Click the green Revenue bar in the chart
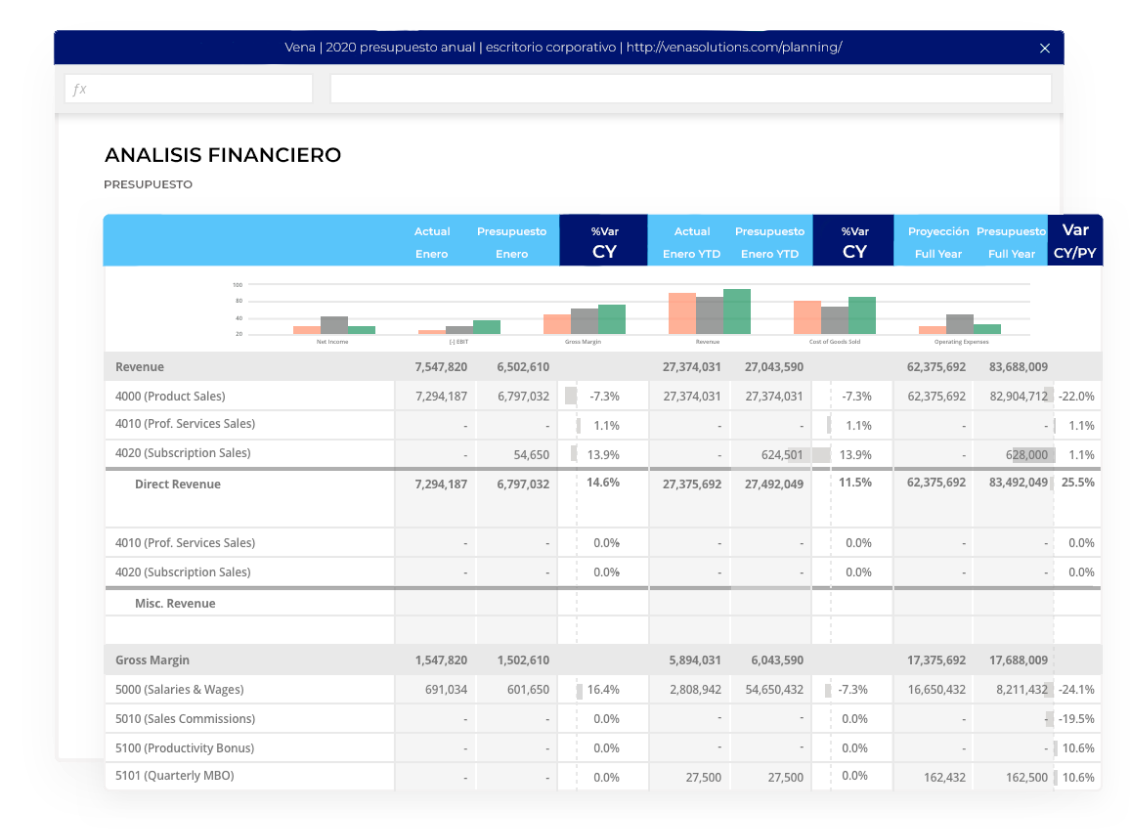This screenshot has height=840, width=1130. tap(737, 311)
